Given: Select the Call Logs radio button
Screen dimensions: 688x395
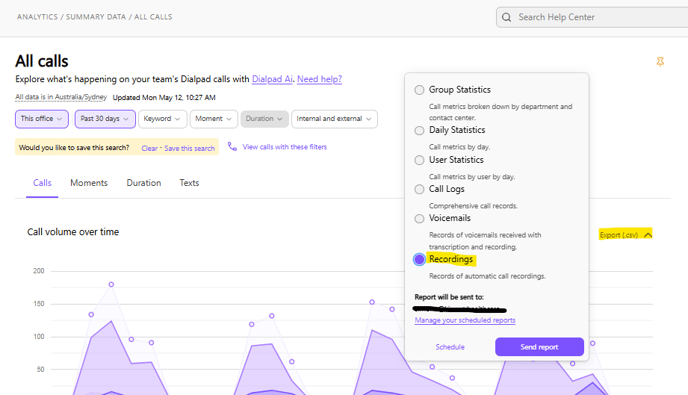Looking at the screenshot, I should 419,189.
